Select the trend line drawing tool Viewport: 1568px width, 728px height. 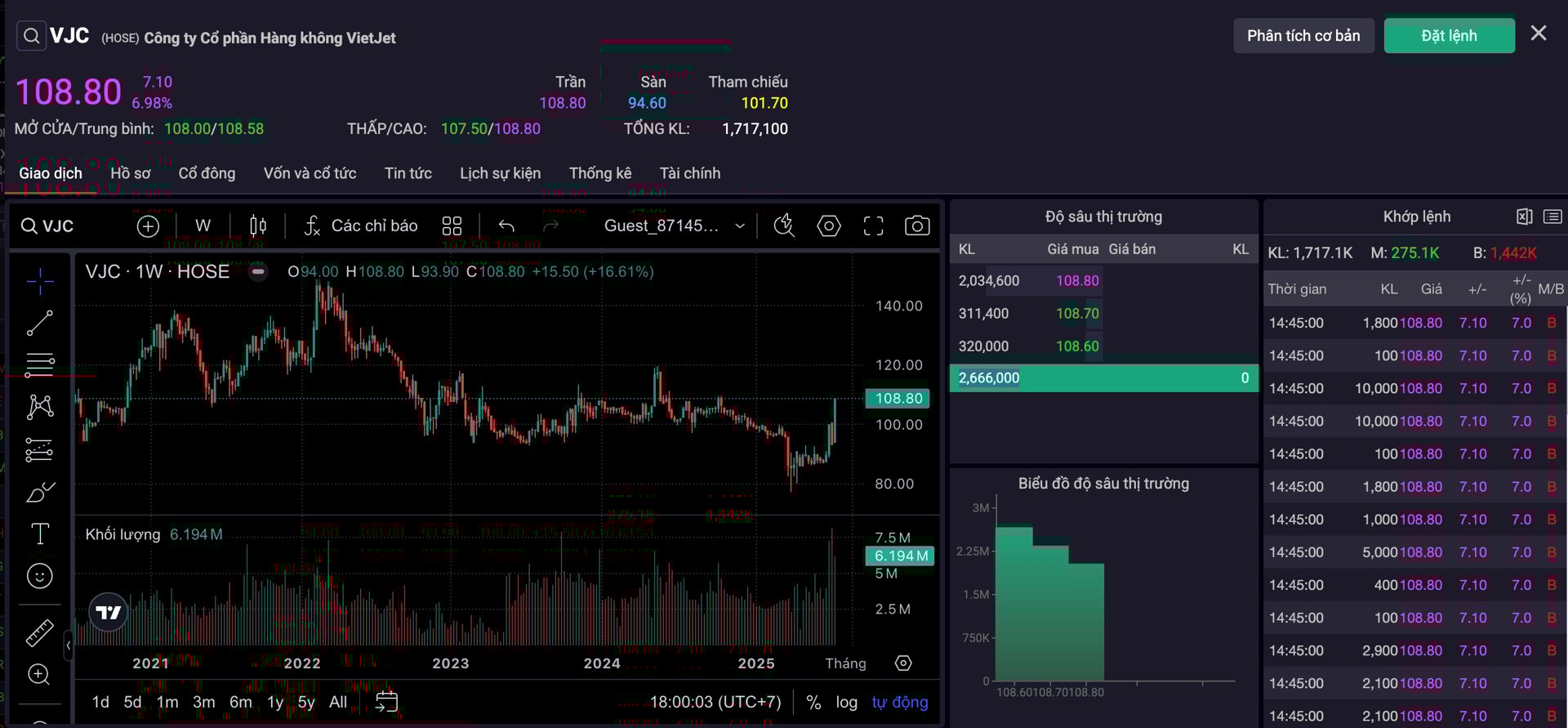click(x=39, y=324)
